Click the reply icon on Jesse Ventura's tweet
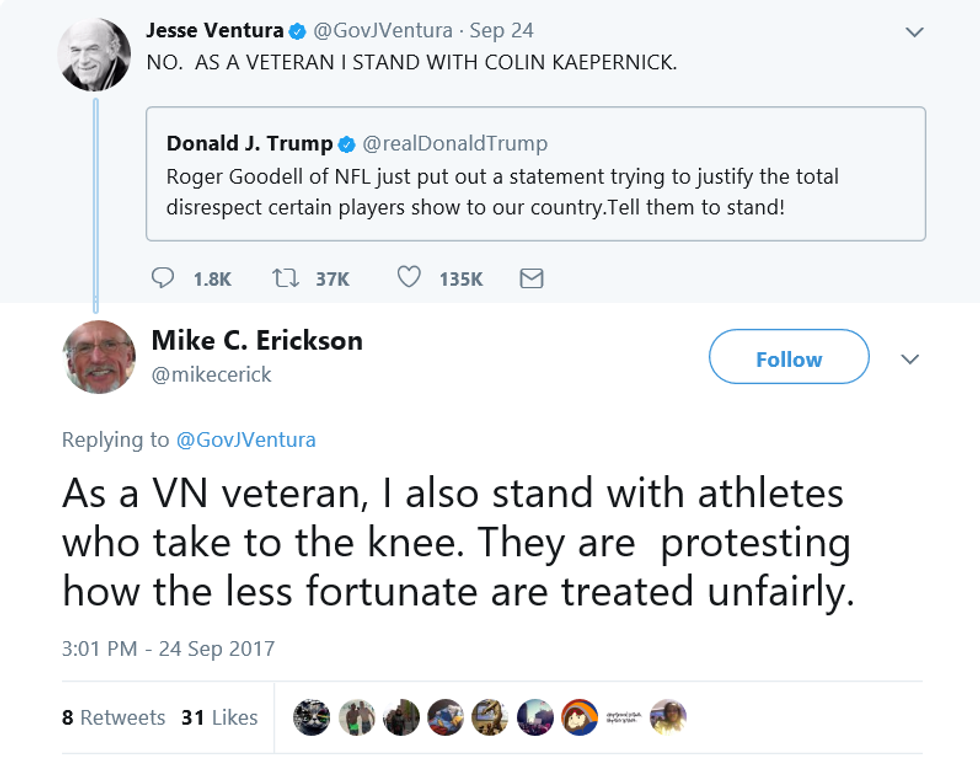980x760 pixels. pyautogui.click(x=163, y=278)
